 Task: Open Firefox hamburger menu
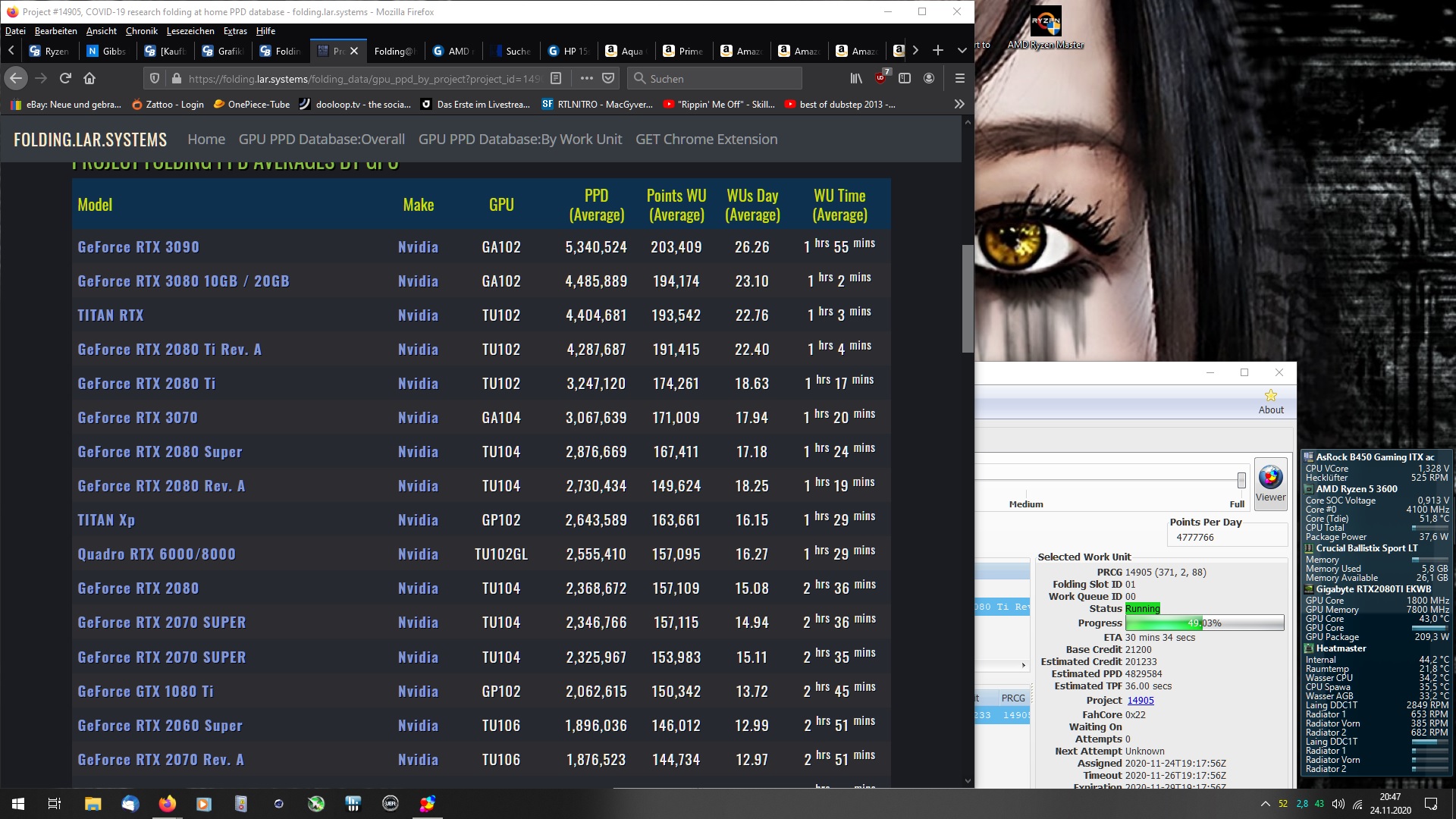pos(959,78)
